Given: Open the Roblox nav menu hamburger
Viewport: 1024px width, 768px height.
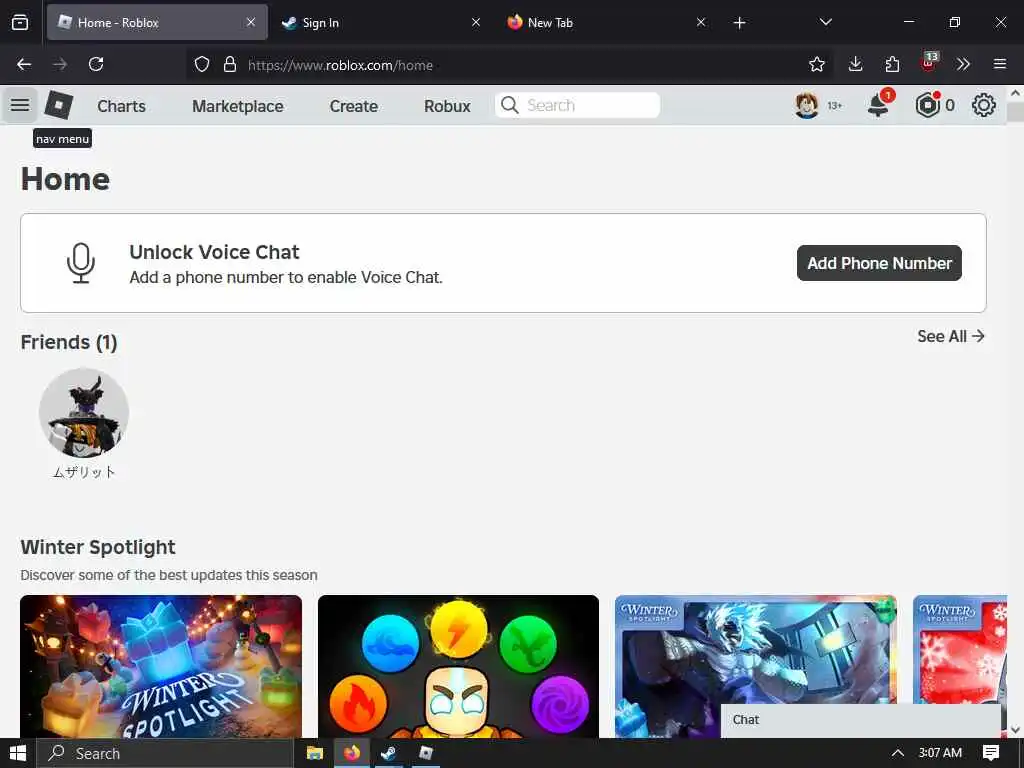Looking at the screenshot, I should (20, 105).
